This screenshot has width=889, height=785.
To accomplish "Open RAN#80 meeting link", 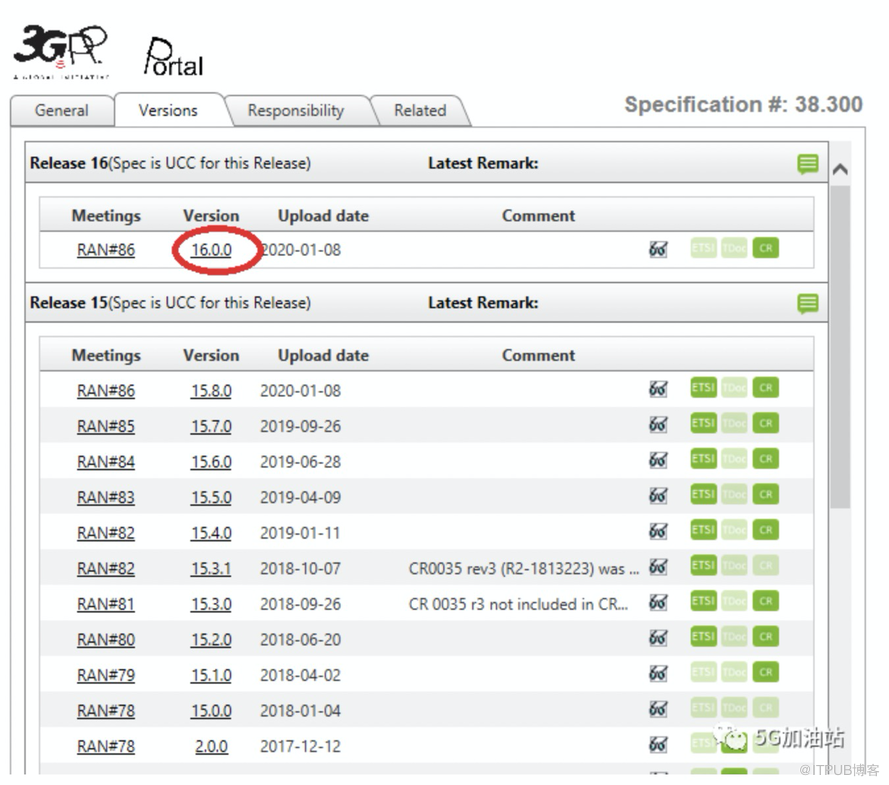I will pyautogui.click(x=106, y=639).
